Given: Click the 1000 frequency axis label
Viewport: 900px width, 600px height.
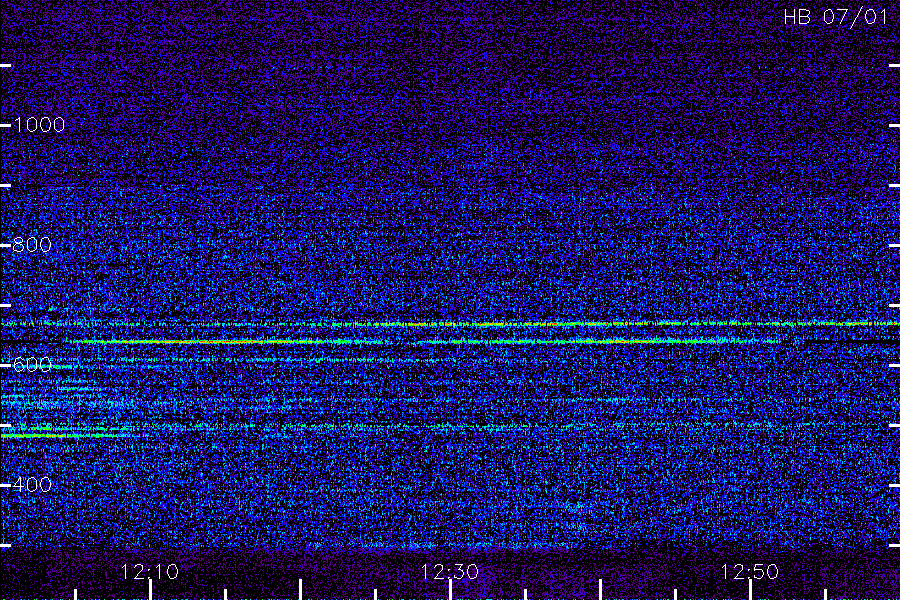Looking at the screenshot, I should coord(39,125).
